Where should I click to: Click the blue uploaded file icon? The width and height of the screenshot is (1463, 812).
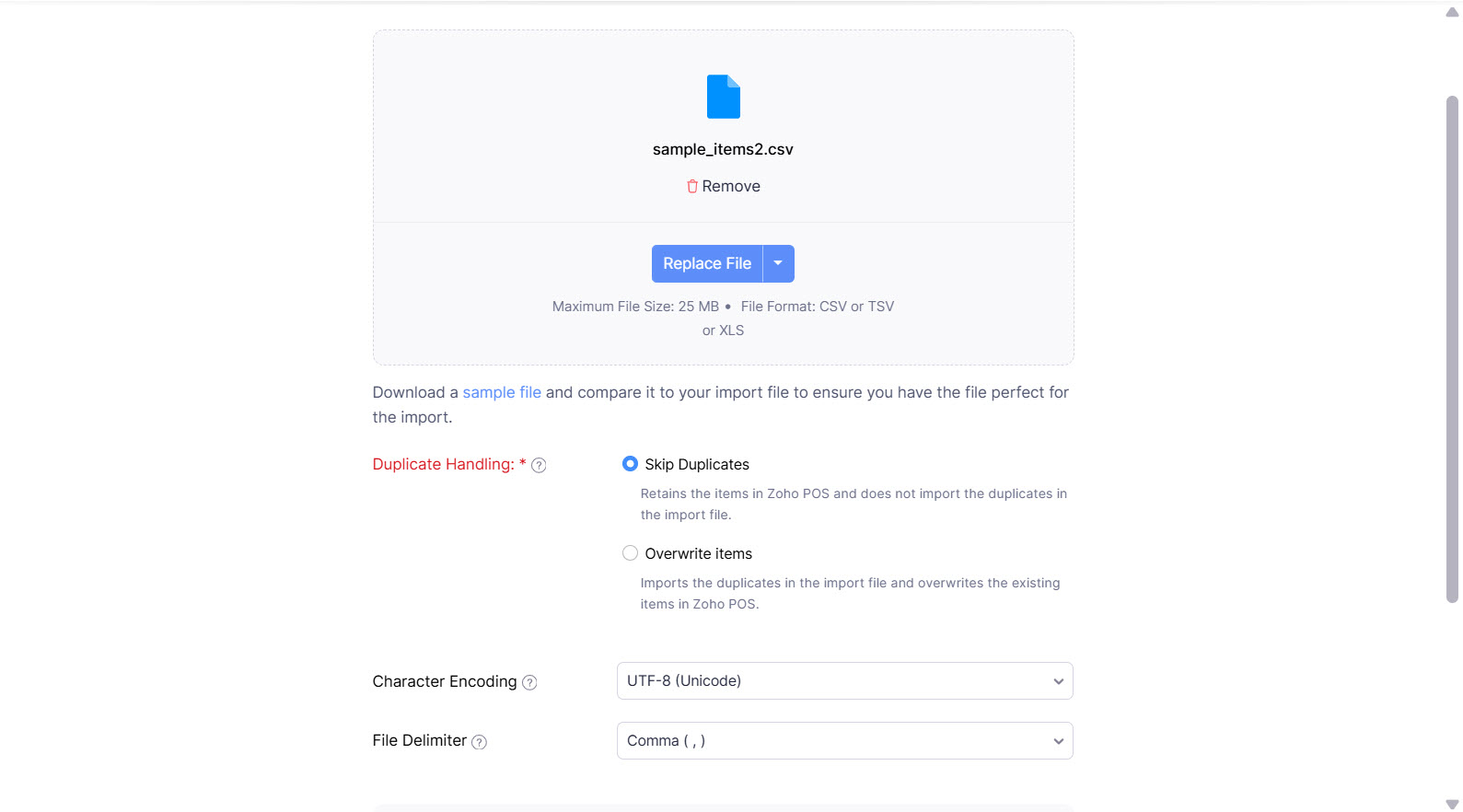pos(723,97)
